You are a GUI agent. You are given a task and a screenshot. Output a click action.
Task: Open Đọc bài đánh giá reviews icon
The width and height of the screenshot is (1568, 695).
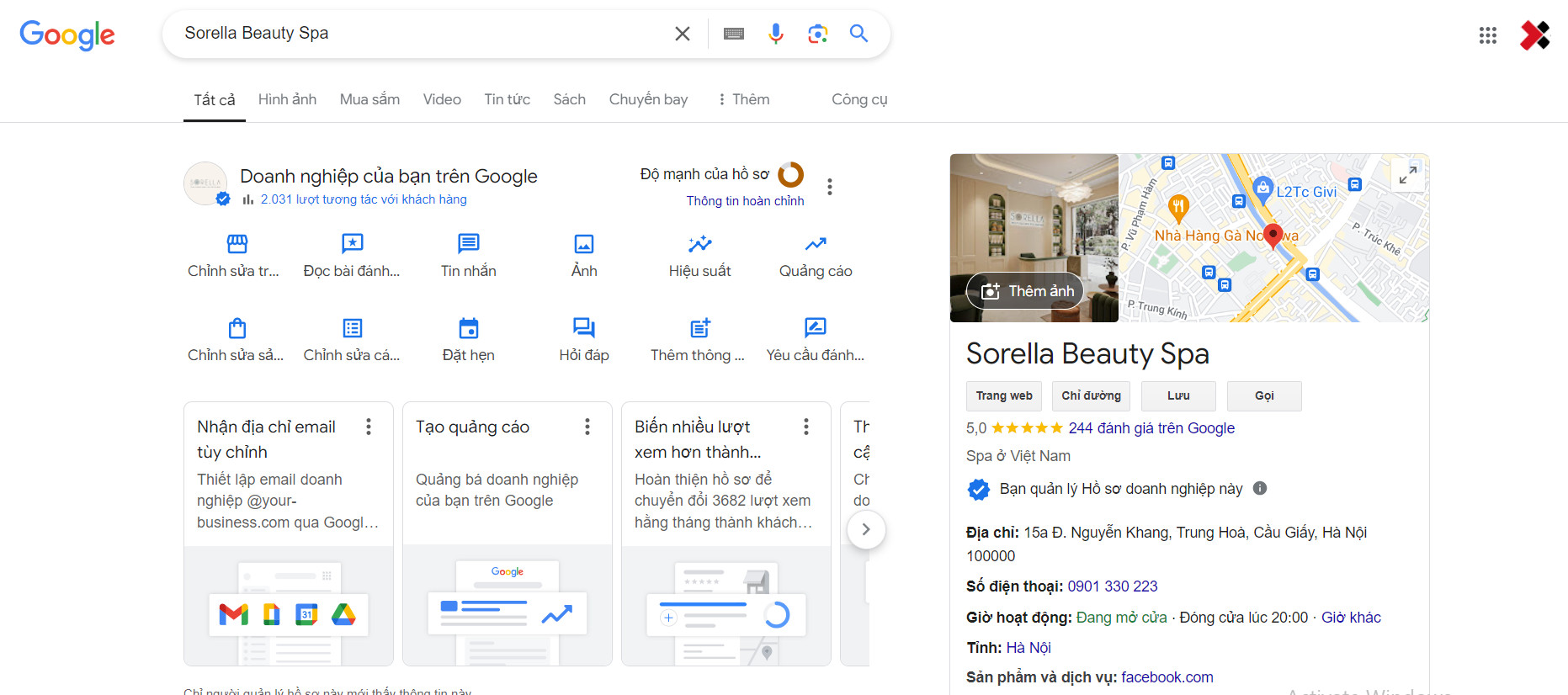pyautogui.click(x=352, y=244)
